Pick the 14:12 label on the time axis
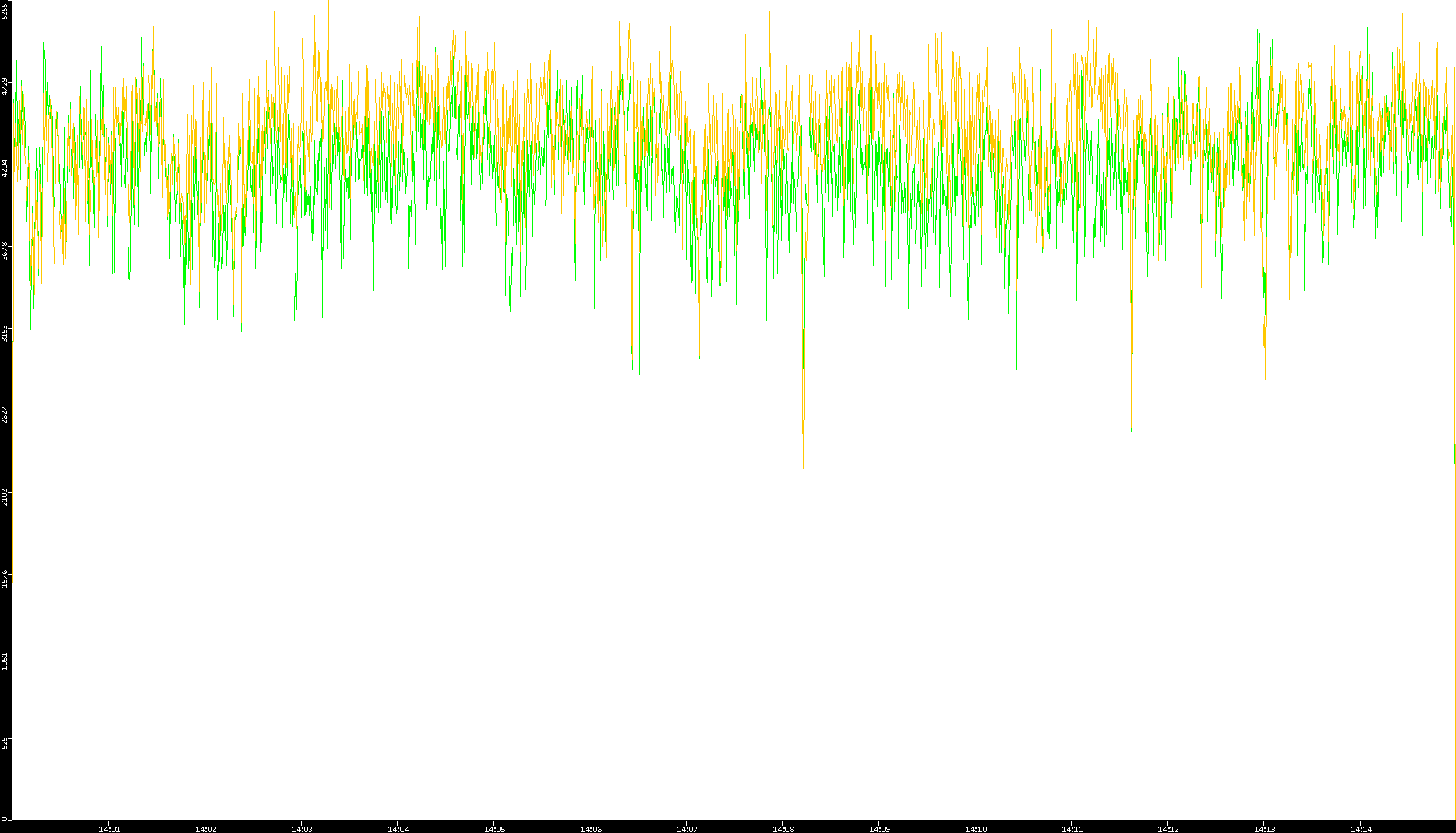This screenshot has height=833, width=1456. point(1168,829)
